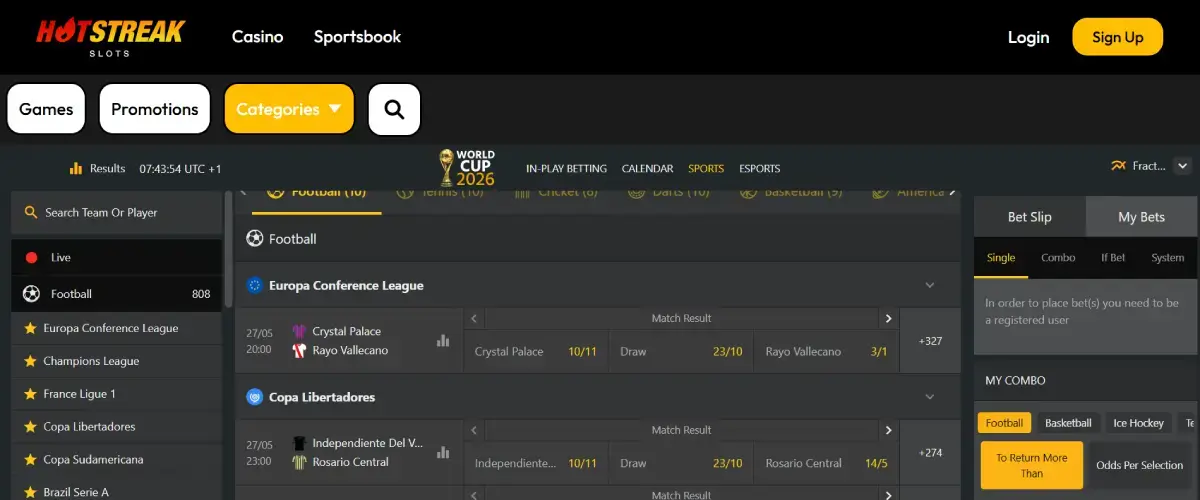This screenshot has height=500, width=1200.
Task: Open statistics icon for Crystal Palace match
Action: coord(443,341)
